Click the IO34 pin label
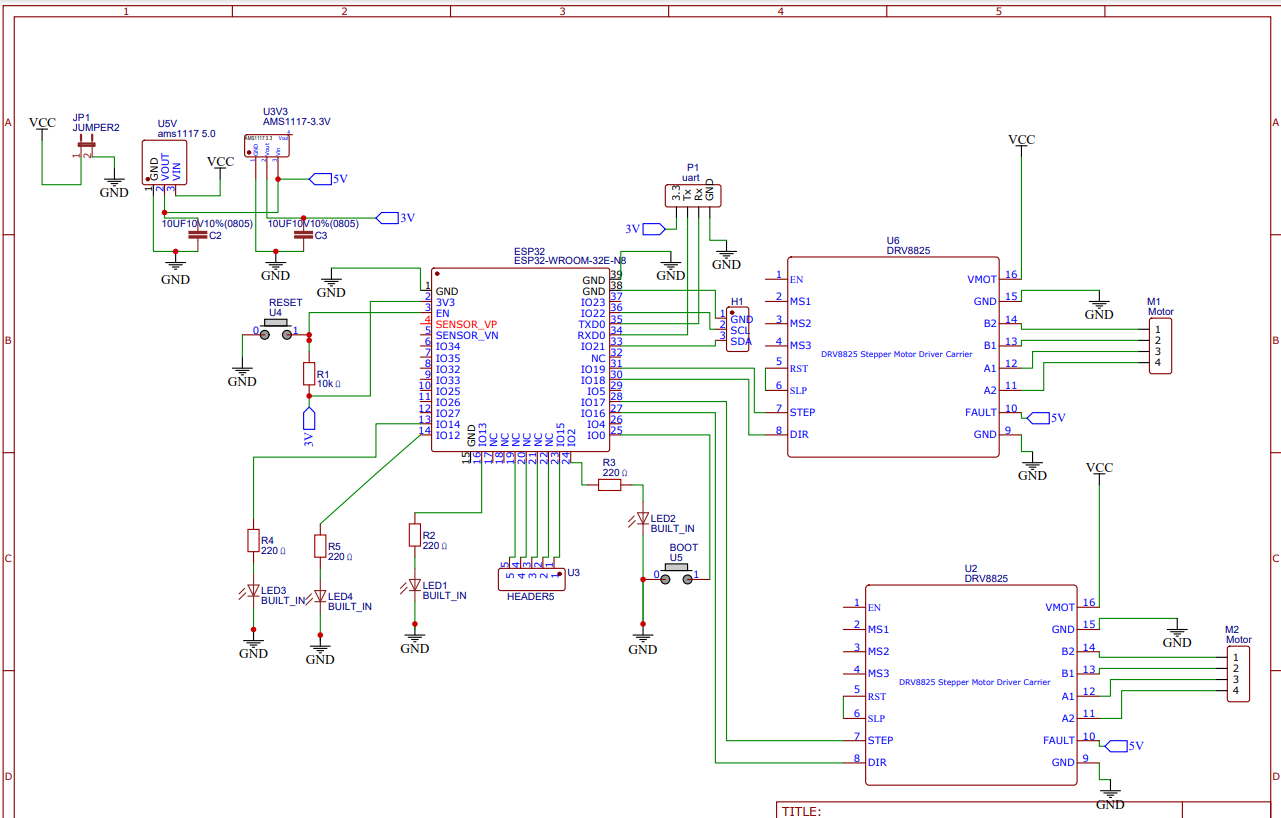This screenshot has height=818, width=1281. 448,347
